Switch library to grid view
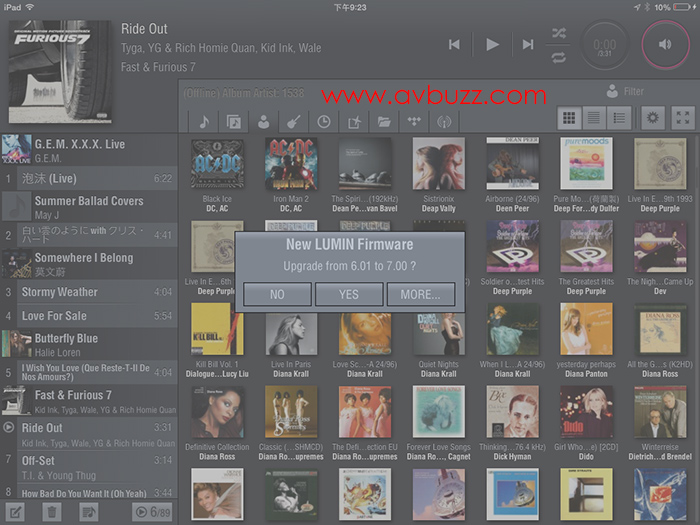The image size is (700, 525). (569, 118)
